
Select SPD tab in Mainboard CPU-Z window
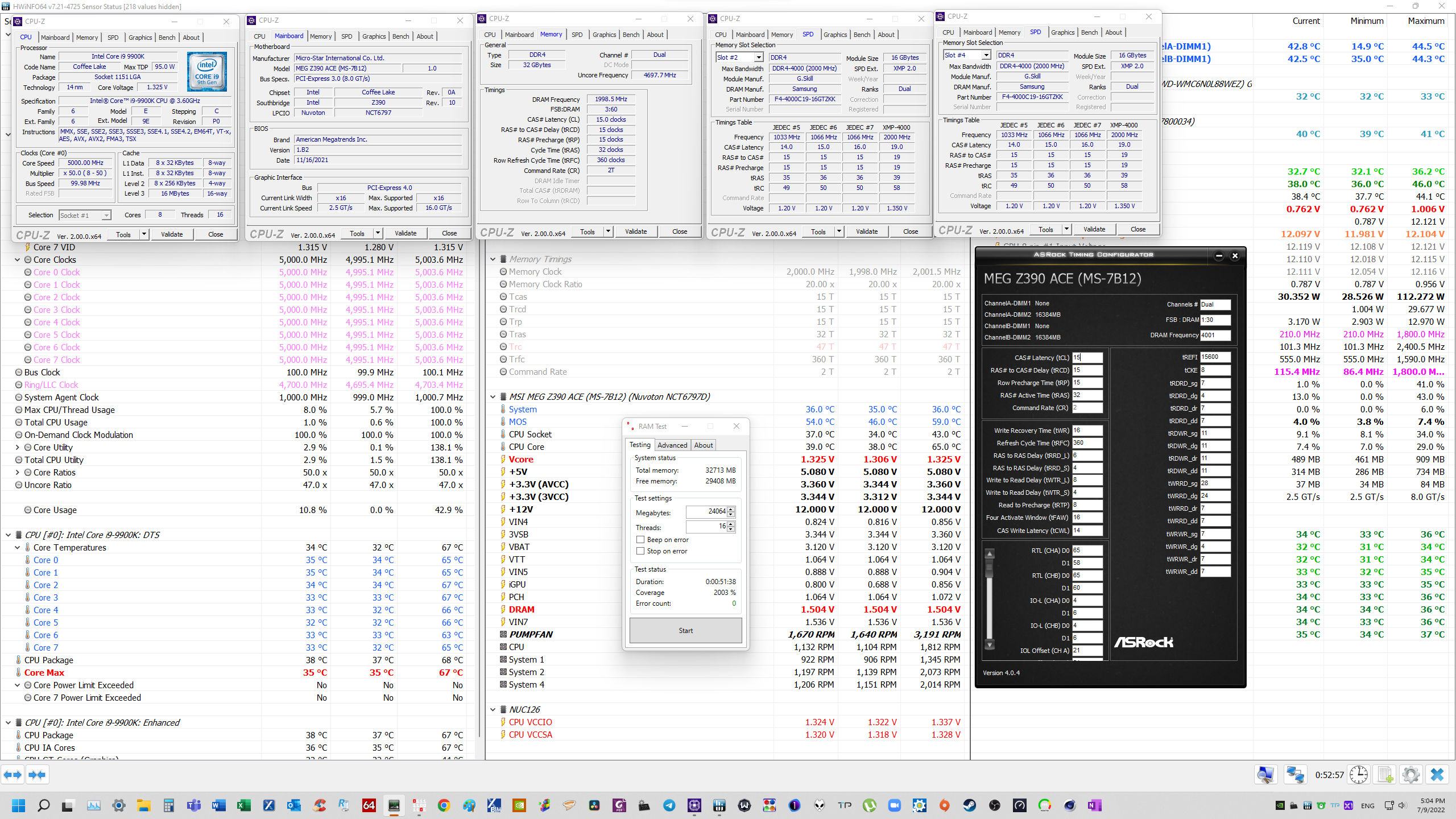tap(346, 36)
